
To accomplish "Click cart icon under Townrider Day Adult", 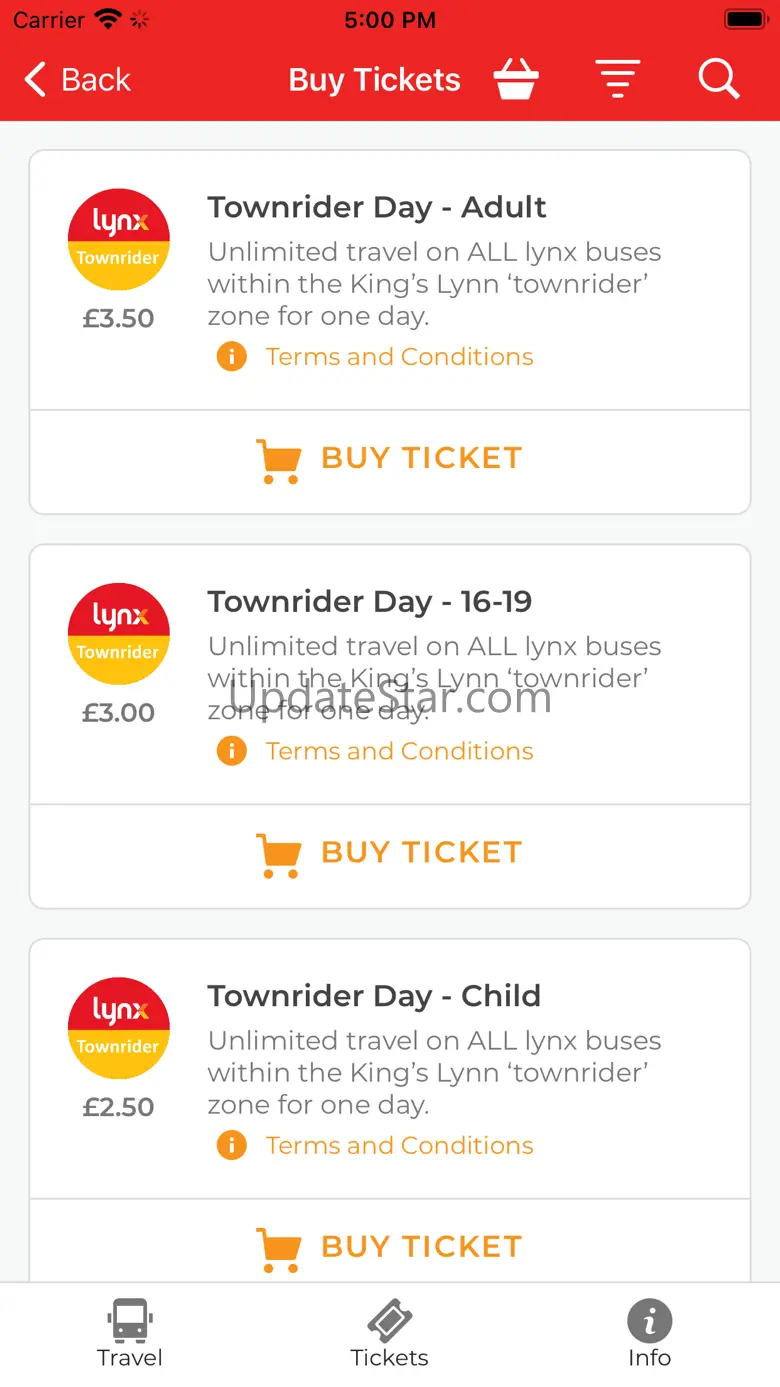I will coord(278,461).
